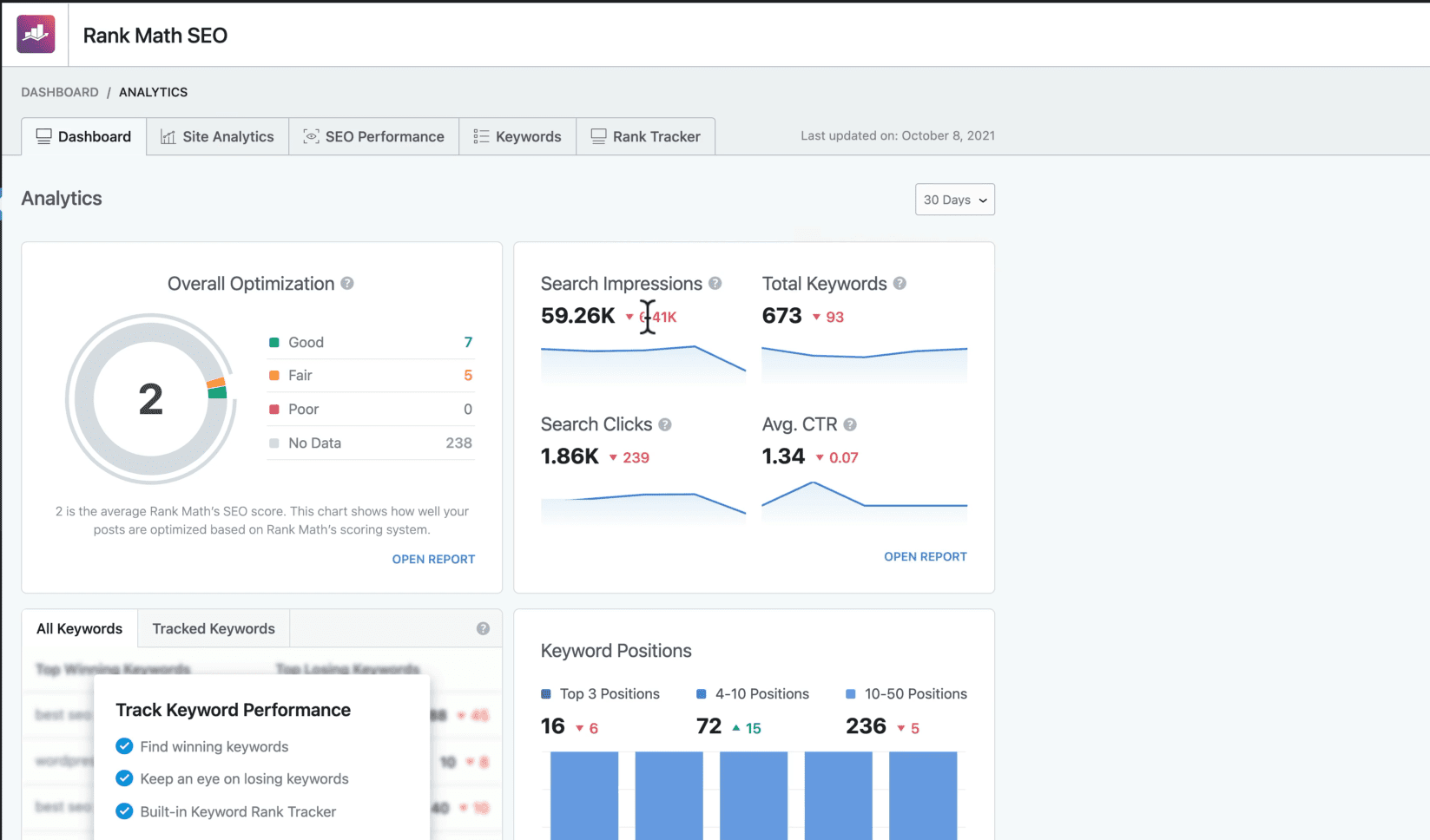
Task: Click the orange Fair legend swatch
Action: 274,376
